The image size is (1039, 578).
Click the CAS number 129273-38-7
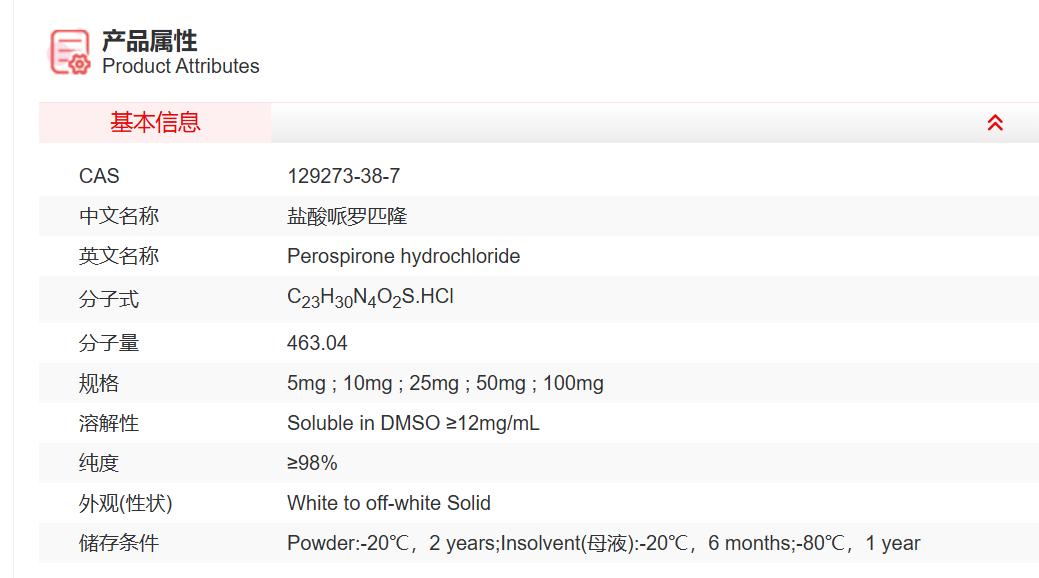(343, 176)
